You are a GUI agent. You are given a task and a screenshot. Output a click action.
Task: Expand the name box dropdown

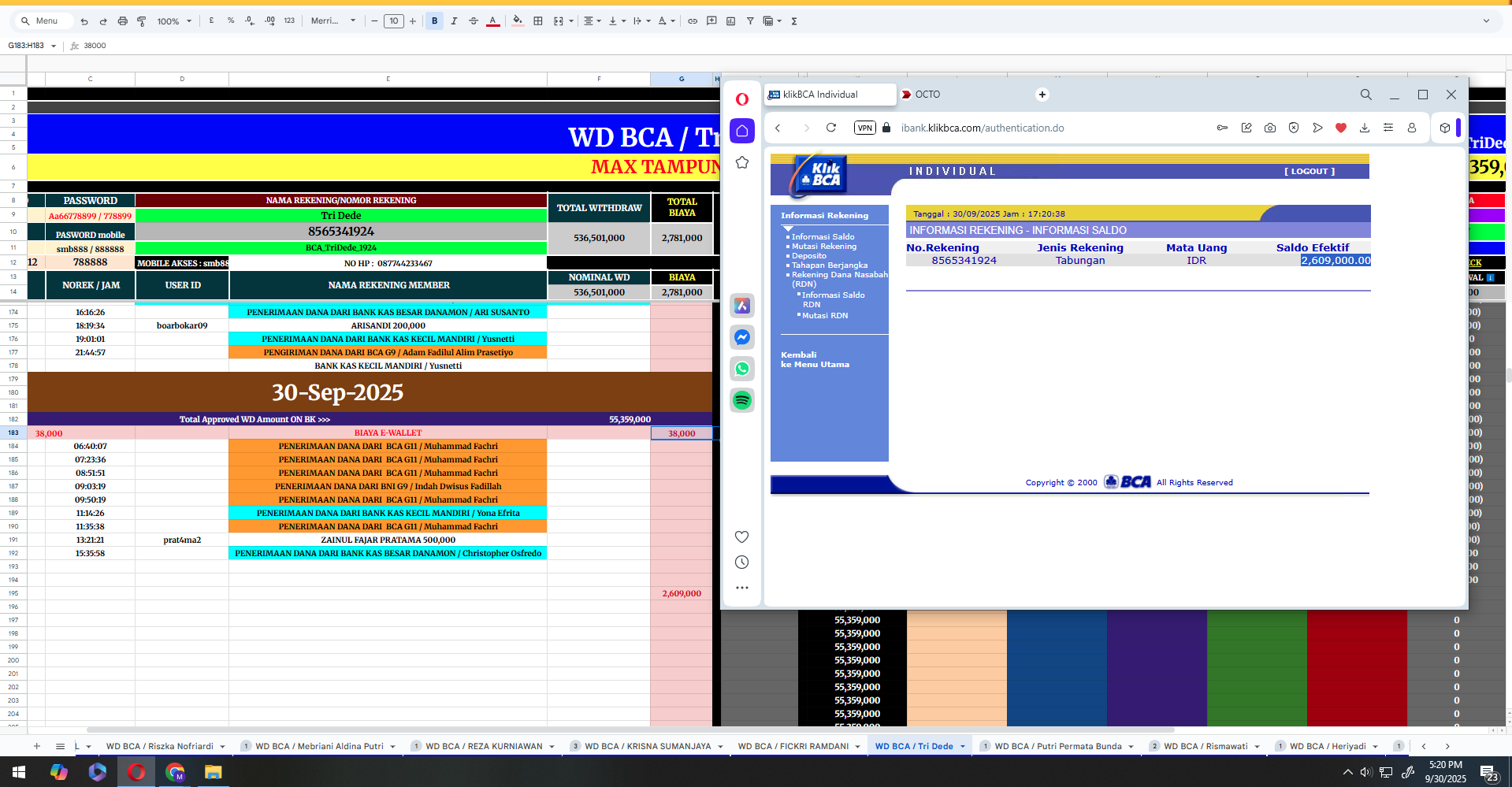click(x=54, y=46)
